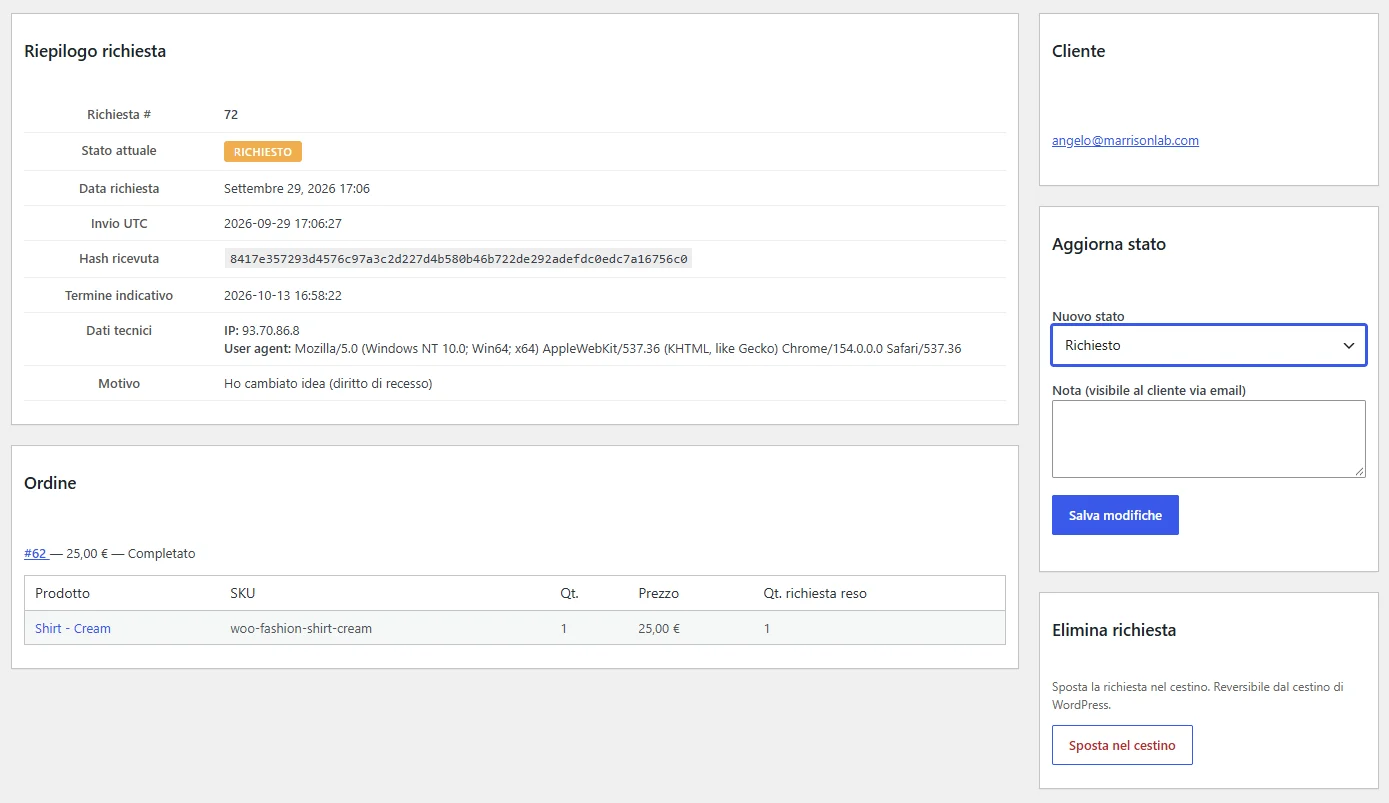Open the Nuovo stato dropdown
Viewport: 1389px width, 803px height.
pos(1208,345)
